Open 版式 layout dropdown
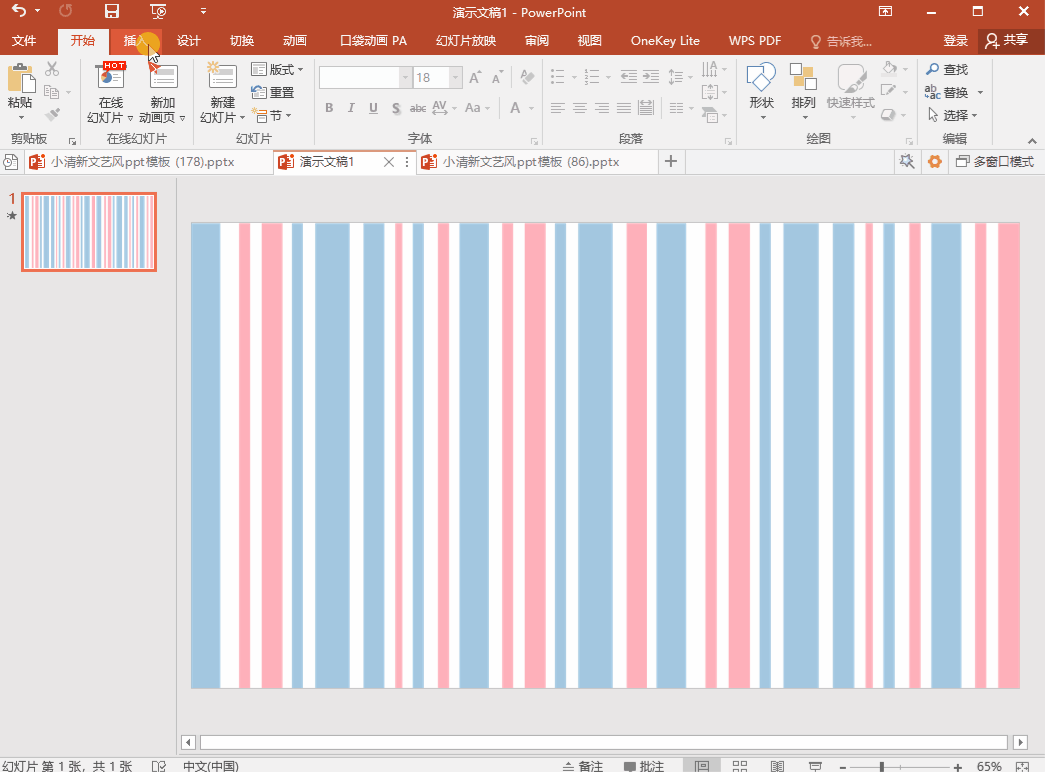Image resolution: width=1045 pixels, height=772 pixels. click(x=277, y=69)
